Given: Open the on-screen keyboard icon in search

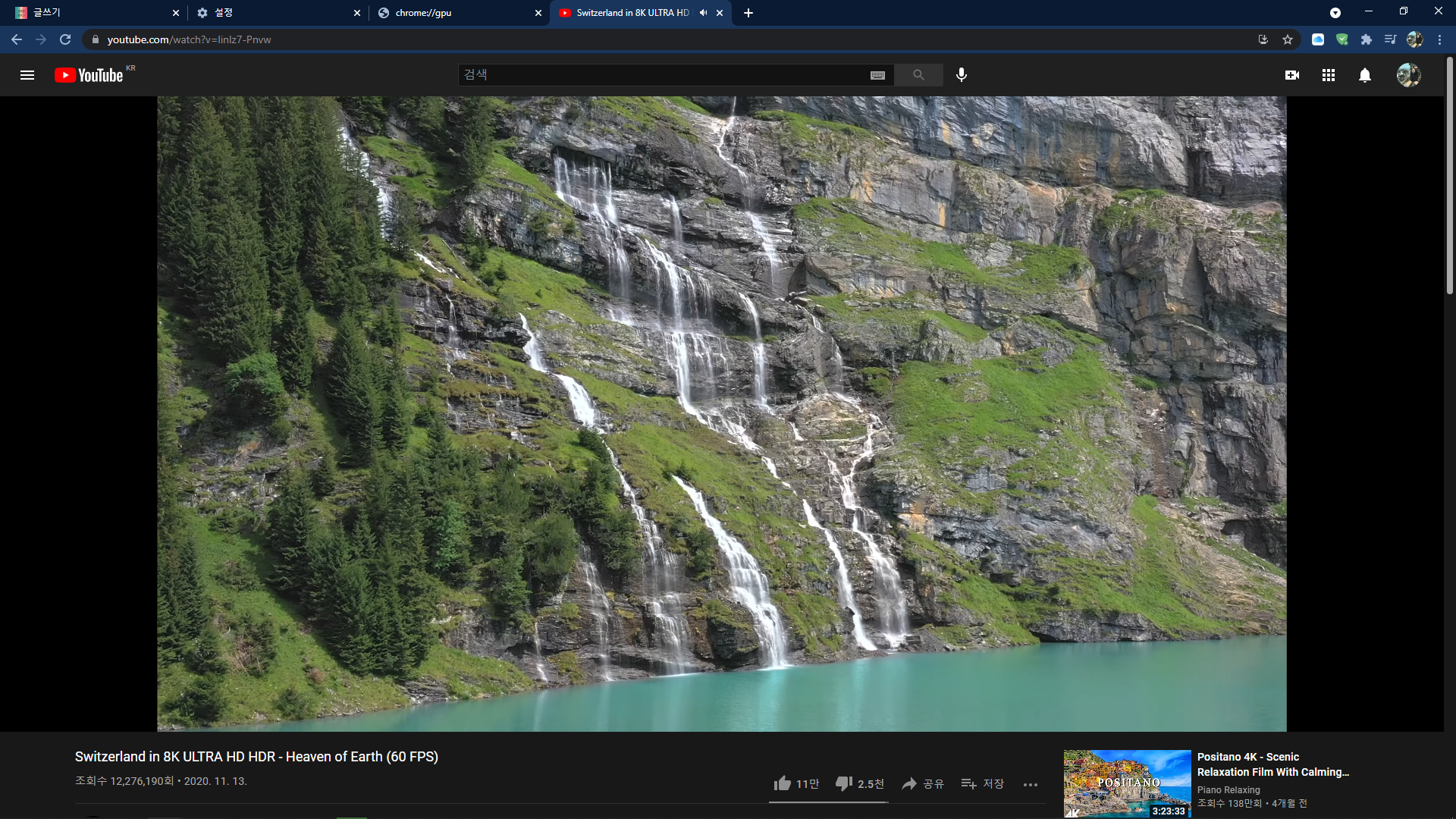Looking at the screenshot, I should (877, 75).
